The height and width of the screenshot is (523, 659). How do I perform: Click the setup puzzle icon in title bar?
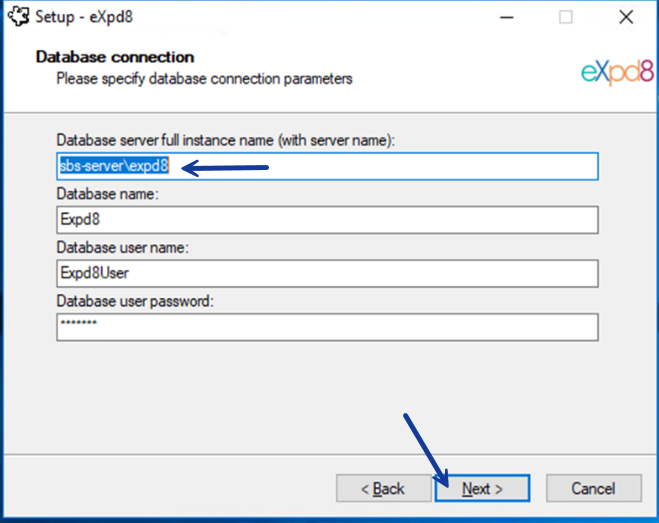pos(18,17)
